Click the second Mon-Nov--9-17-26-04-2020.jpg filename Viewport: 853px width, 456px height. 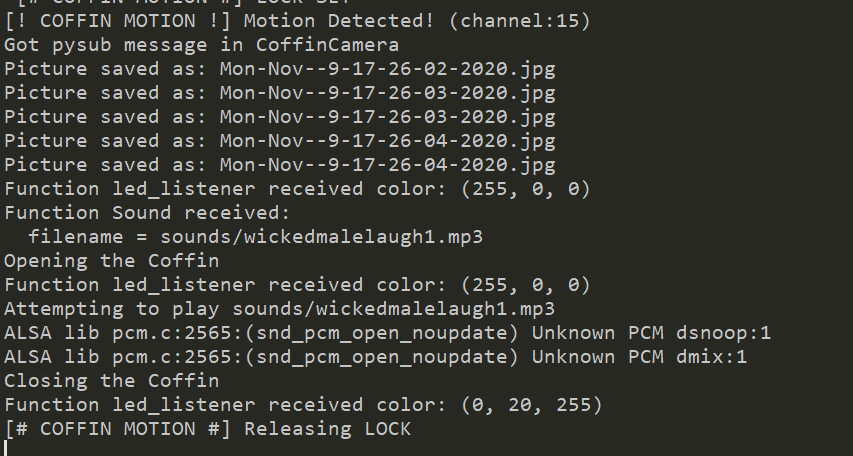point(387,164)
